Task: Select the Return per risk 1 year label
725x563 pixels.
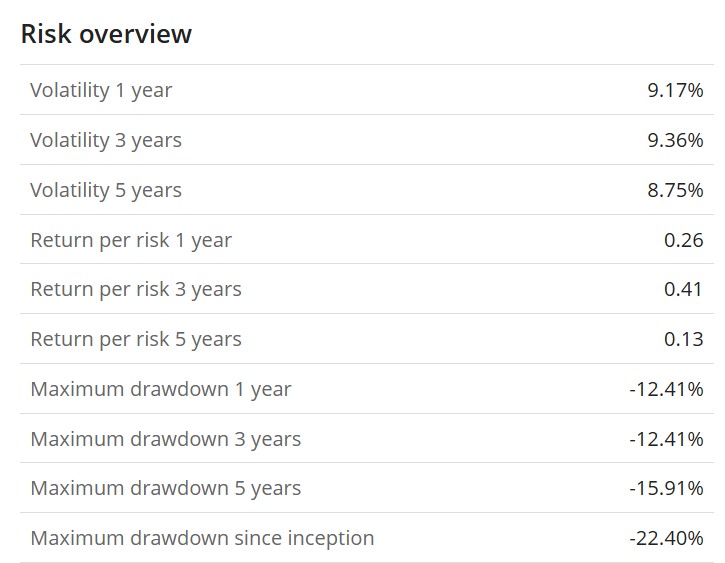Action: [131, 240]
